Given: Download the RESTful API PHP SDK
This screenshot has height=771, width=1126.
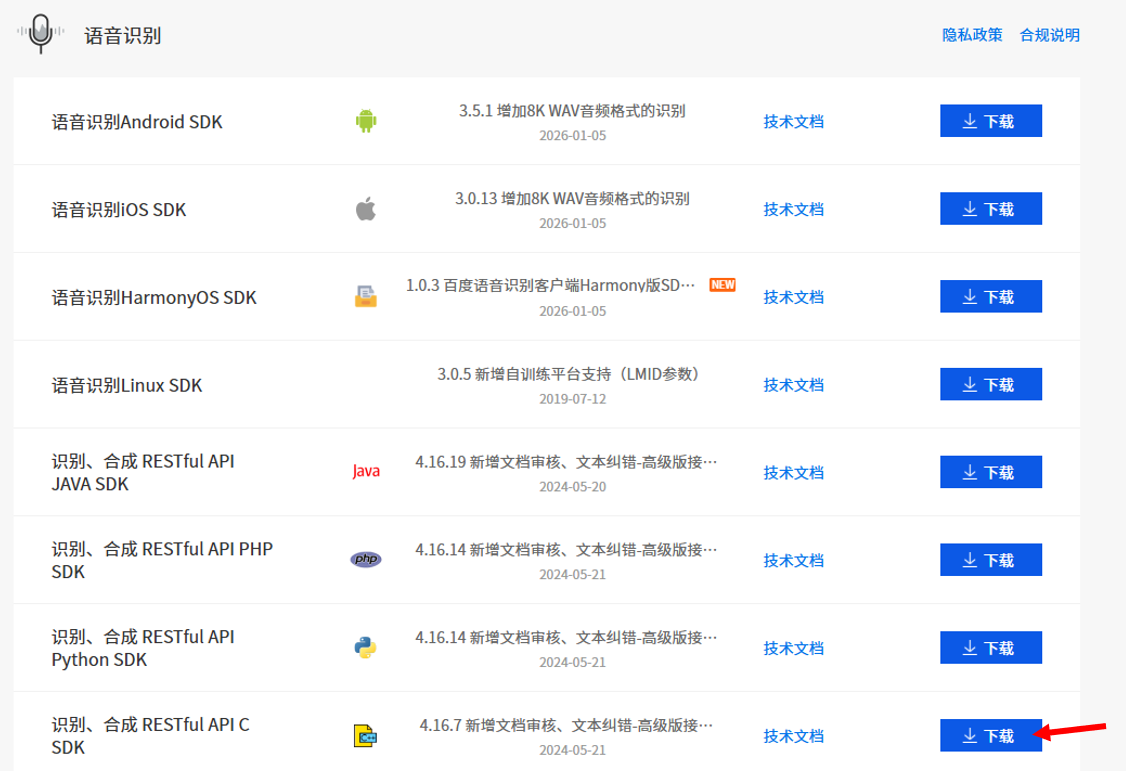Looking at the screenshot, I should click(x=990, y=559).
